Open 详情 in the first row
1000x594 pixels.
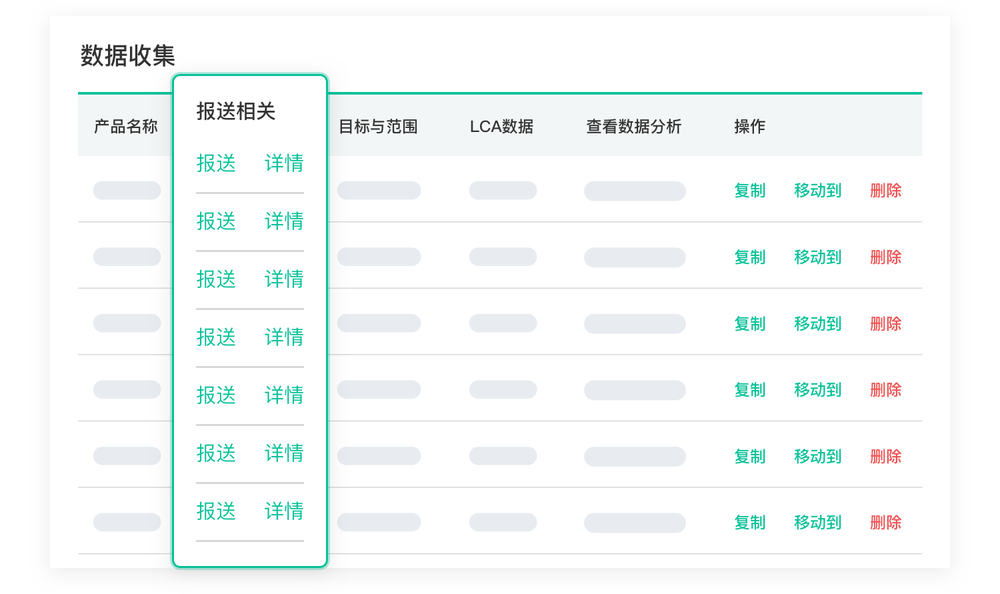pos(284,163)
